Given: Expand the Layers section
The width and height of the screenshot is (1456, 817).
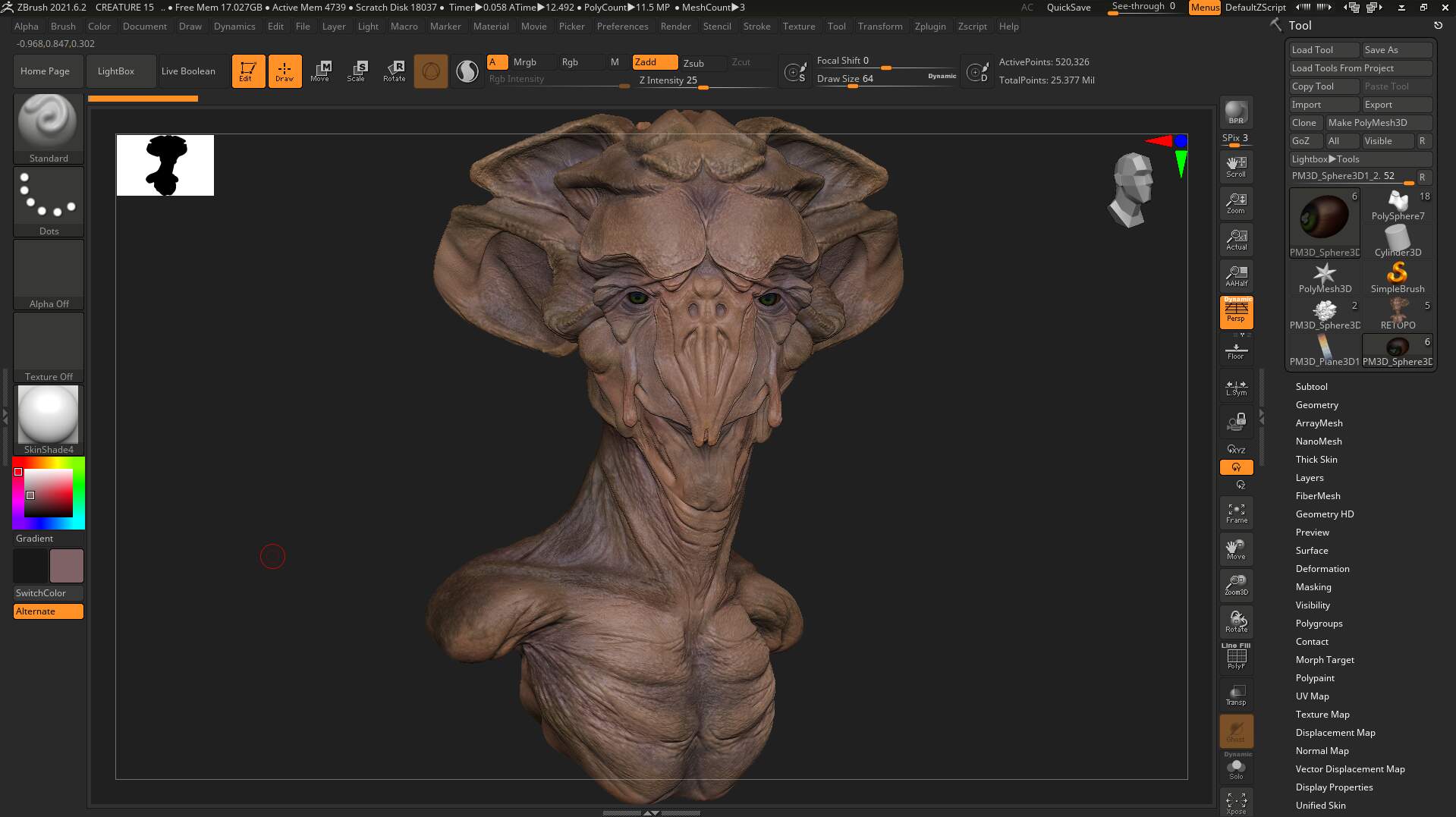Looking at the screenshot, I should pos(1310,478).
